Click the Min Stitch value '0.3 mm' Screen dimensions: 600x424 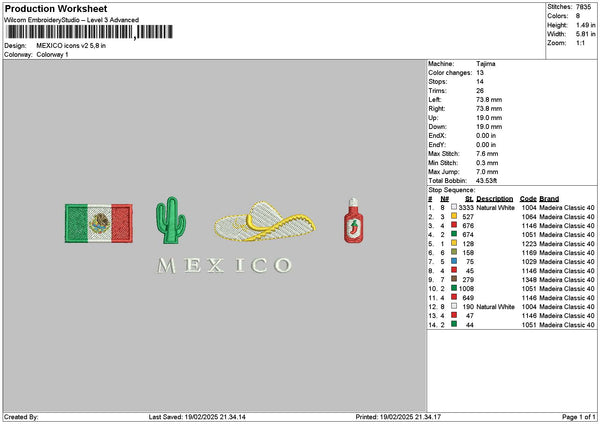(487, 163)
